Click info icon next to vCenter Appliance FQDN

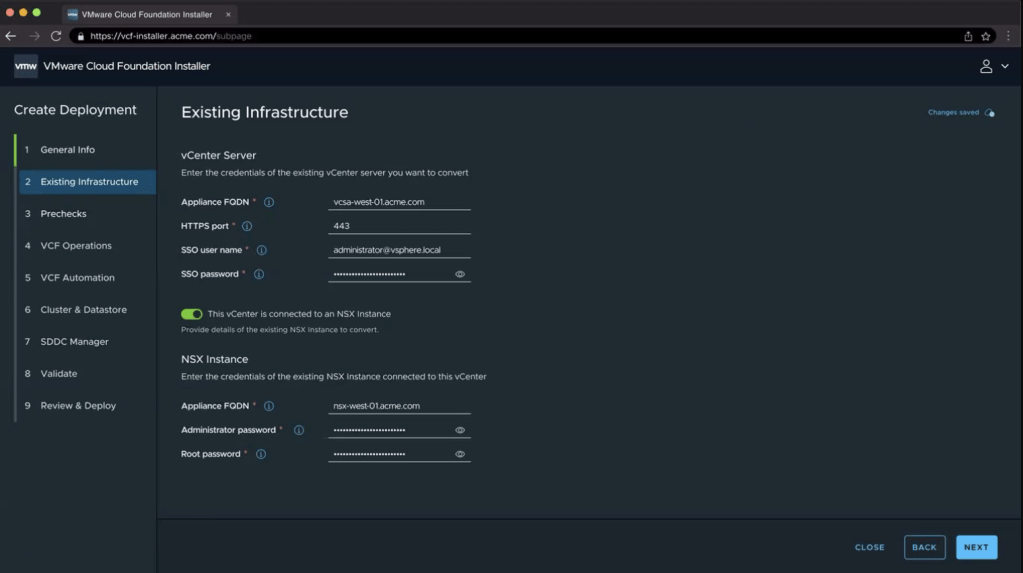pos(269,202)
